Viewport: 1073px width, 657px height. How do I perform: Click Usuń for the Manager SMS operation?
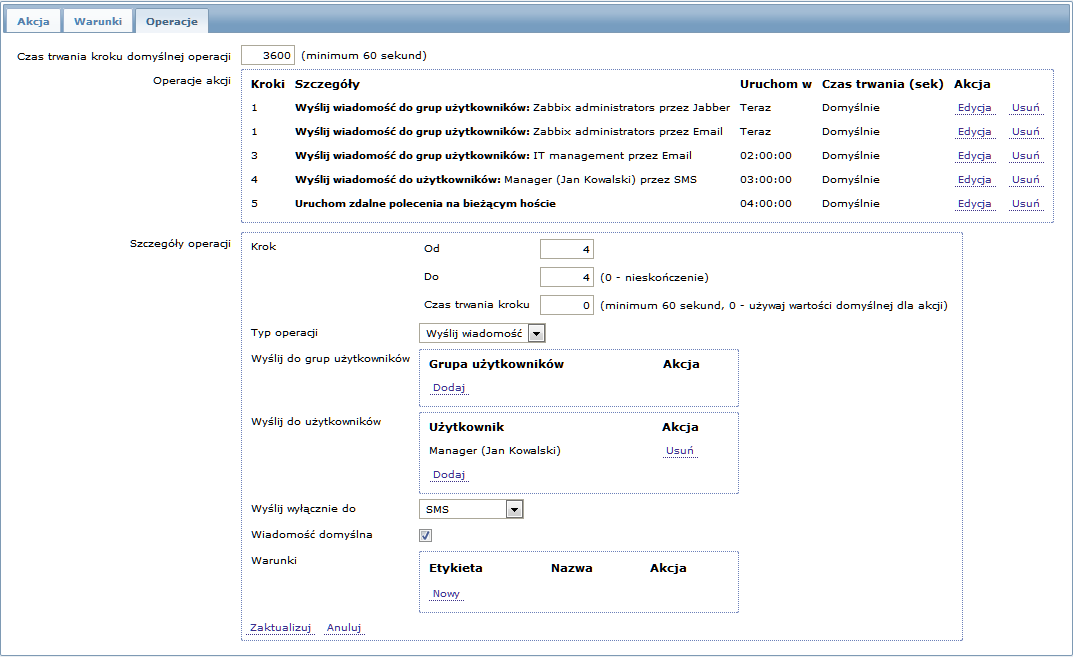(x=1025, y=179)
